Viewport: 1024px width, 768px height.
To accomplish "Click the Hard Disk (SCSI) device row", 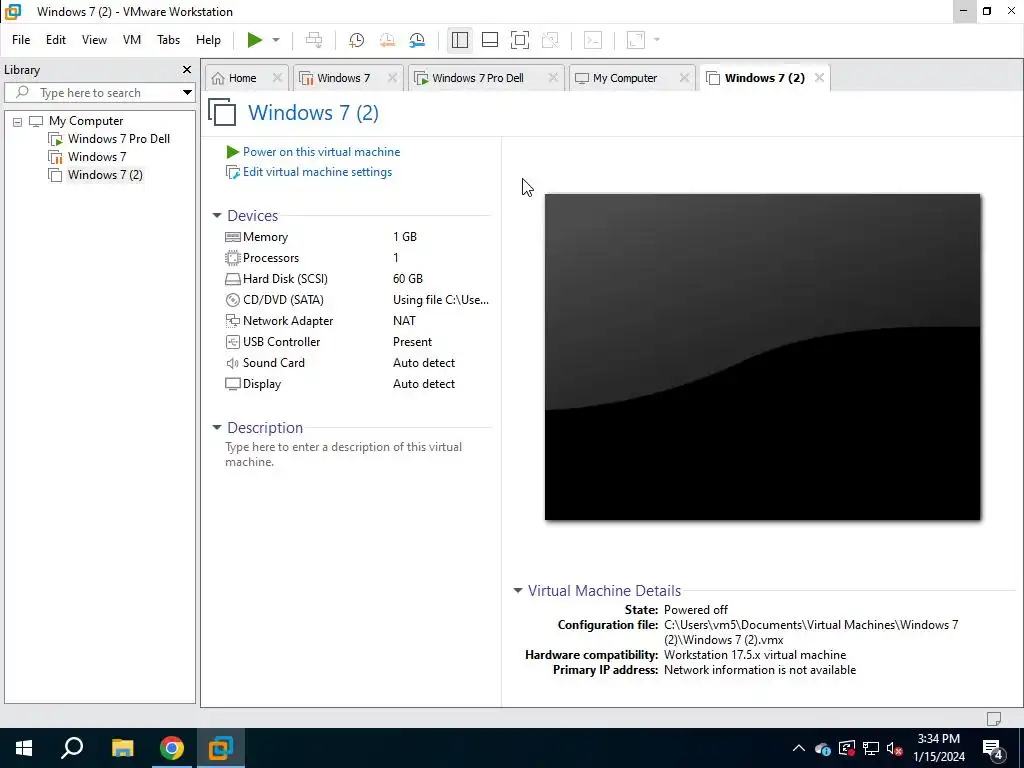I will pyautogui.click(x=357, y=279).
